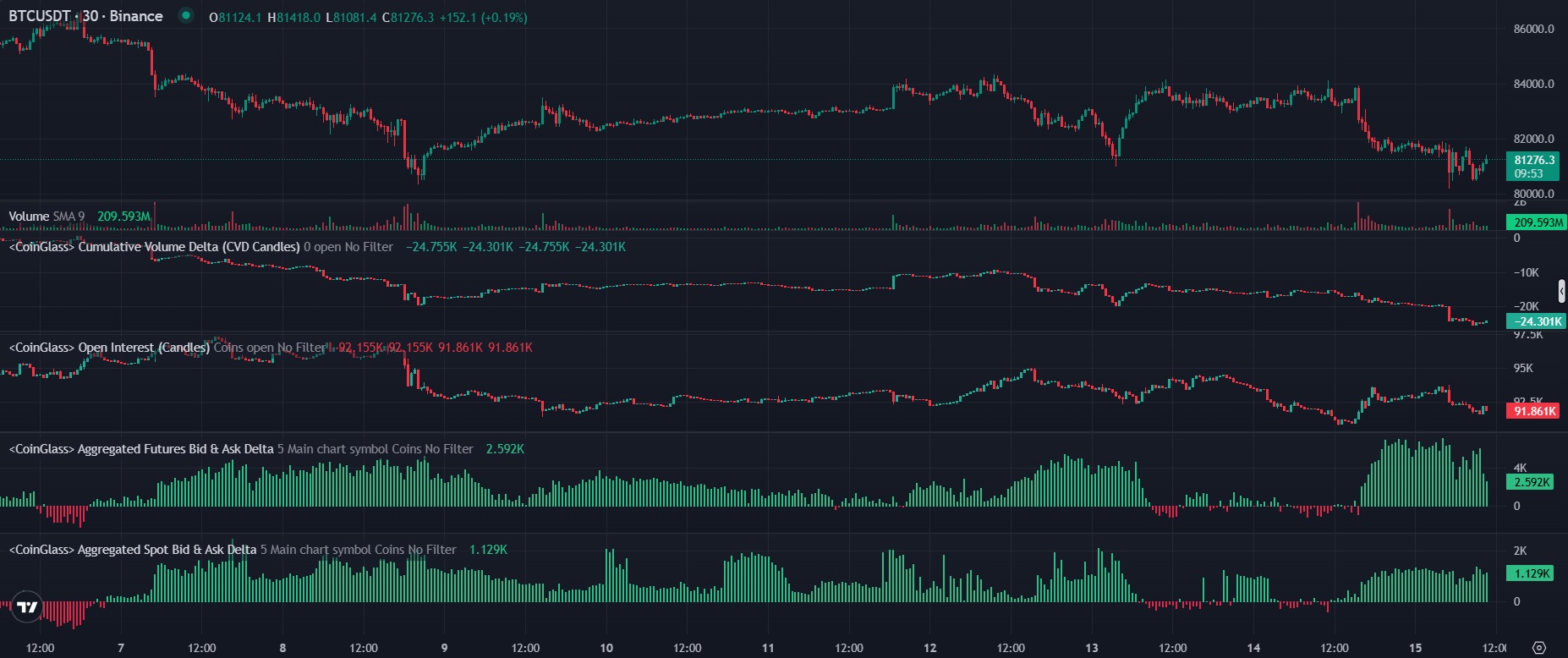The image size is (1568, 658).
Task: Click date 9 on the time axis
Action: tap(444, 648)
